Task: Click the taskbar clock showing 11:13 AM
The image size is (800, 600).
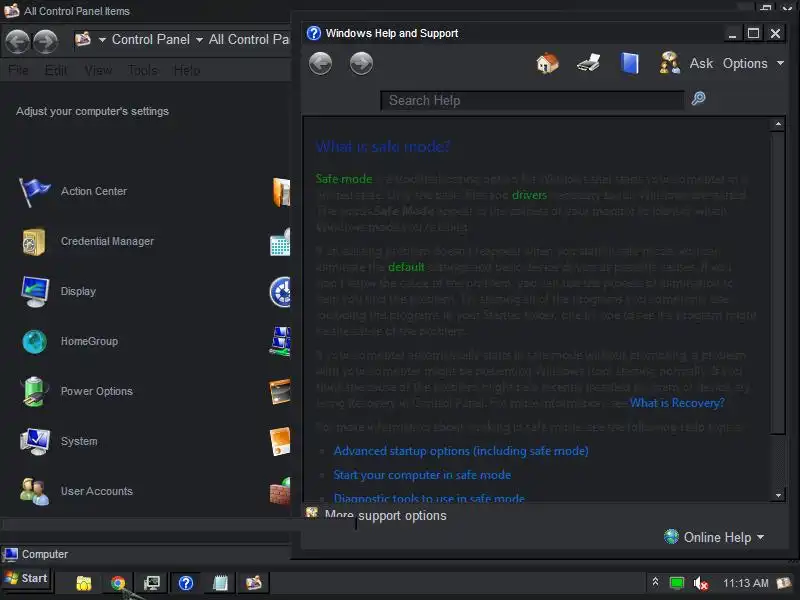Action: (x=745, y=583)
